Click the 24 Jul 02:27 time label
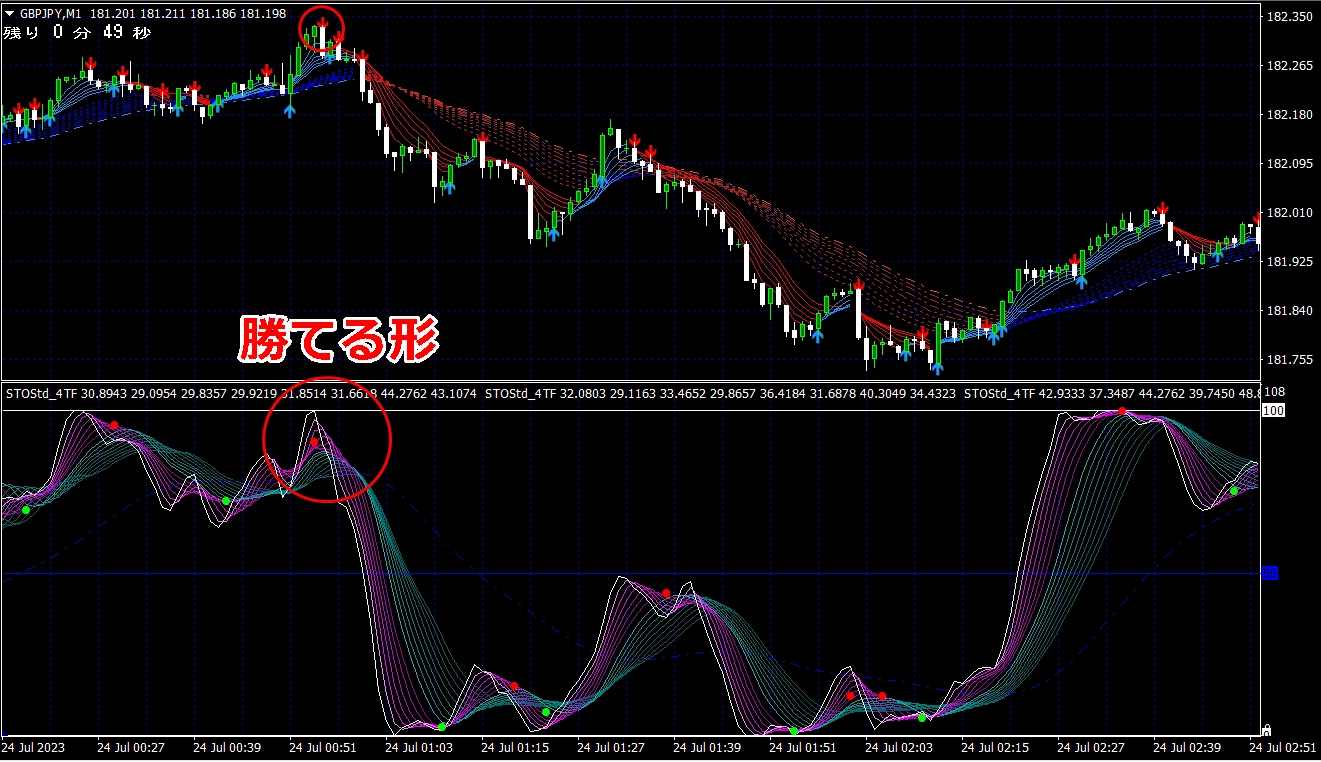Screen dimensions: 1321x762 1091,747
